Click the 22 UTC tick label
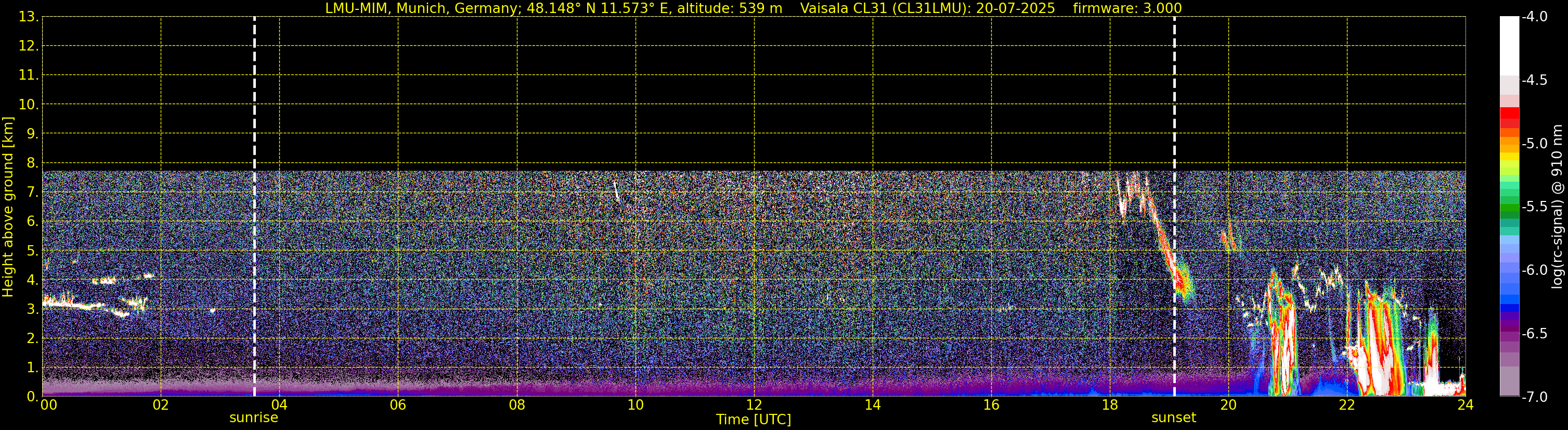The image size is (1568, 430). 1347,405
